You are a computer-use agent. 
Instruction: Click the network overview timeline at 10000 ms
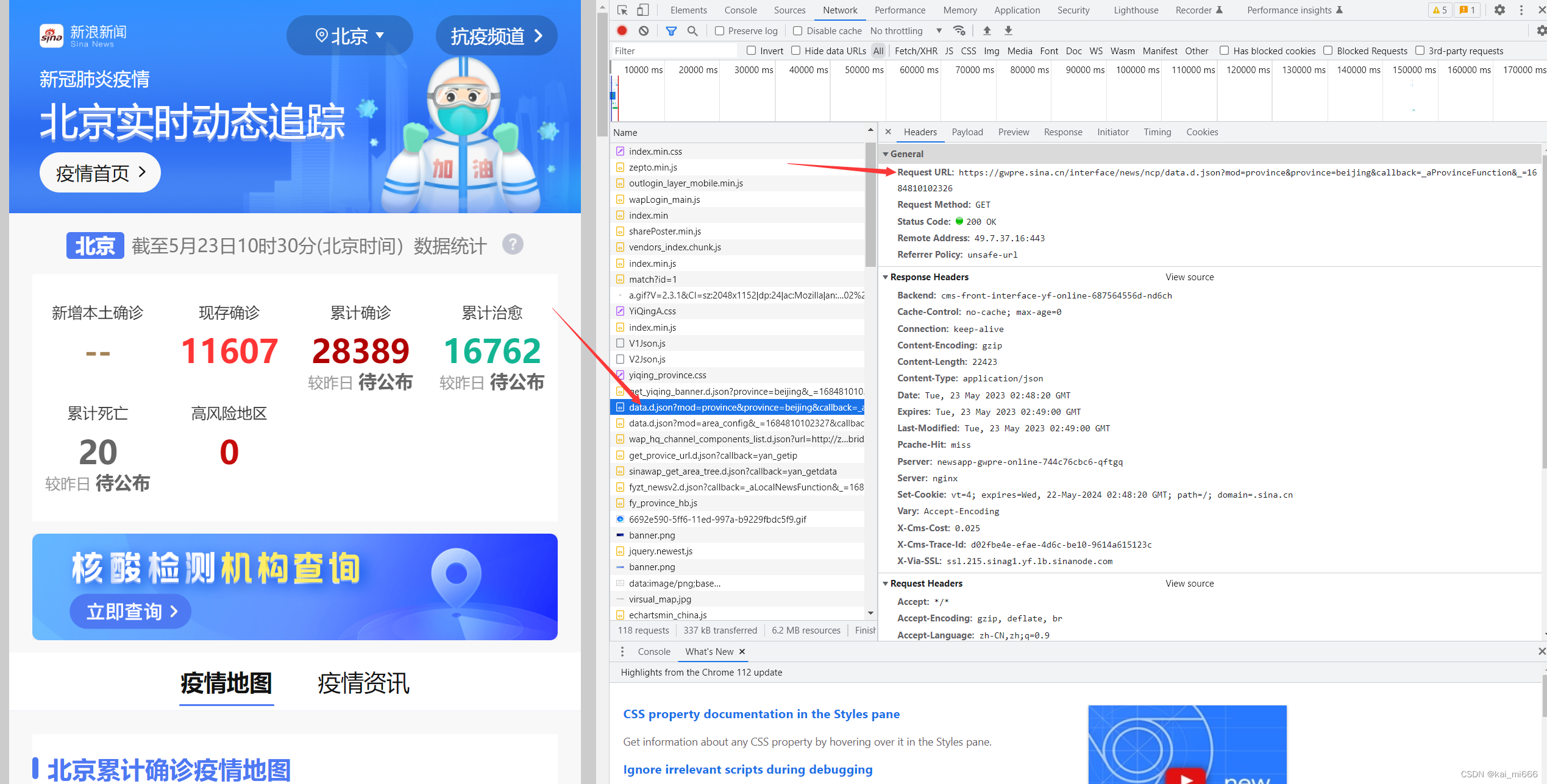pos(643,70)
